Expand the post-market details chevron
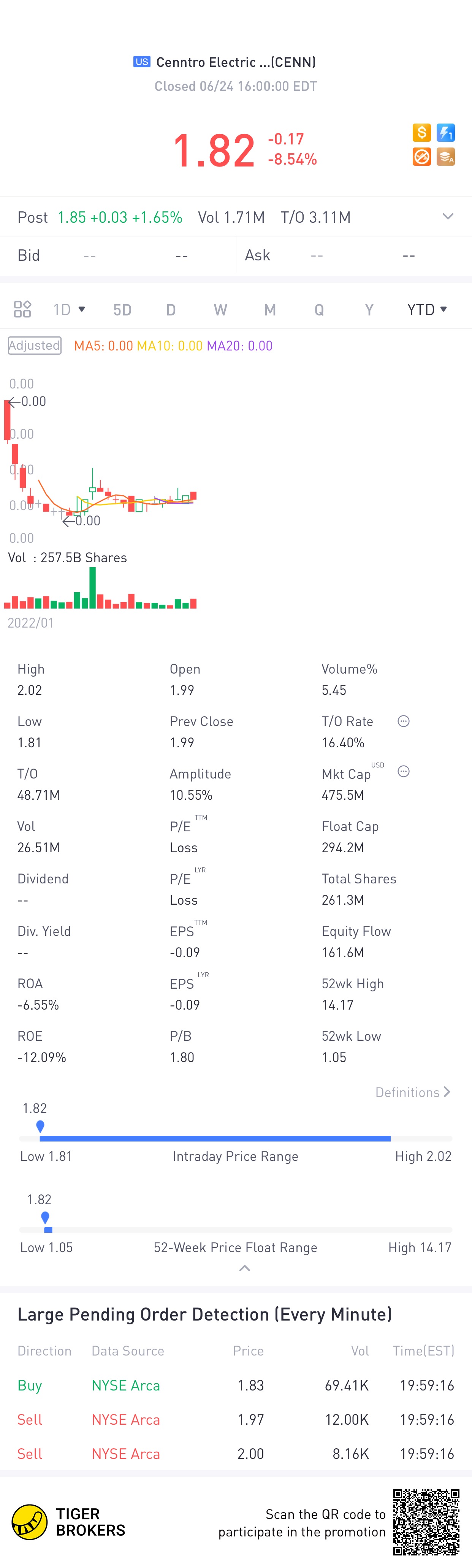 tap(448, 217)
